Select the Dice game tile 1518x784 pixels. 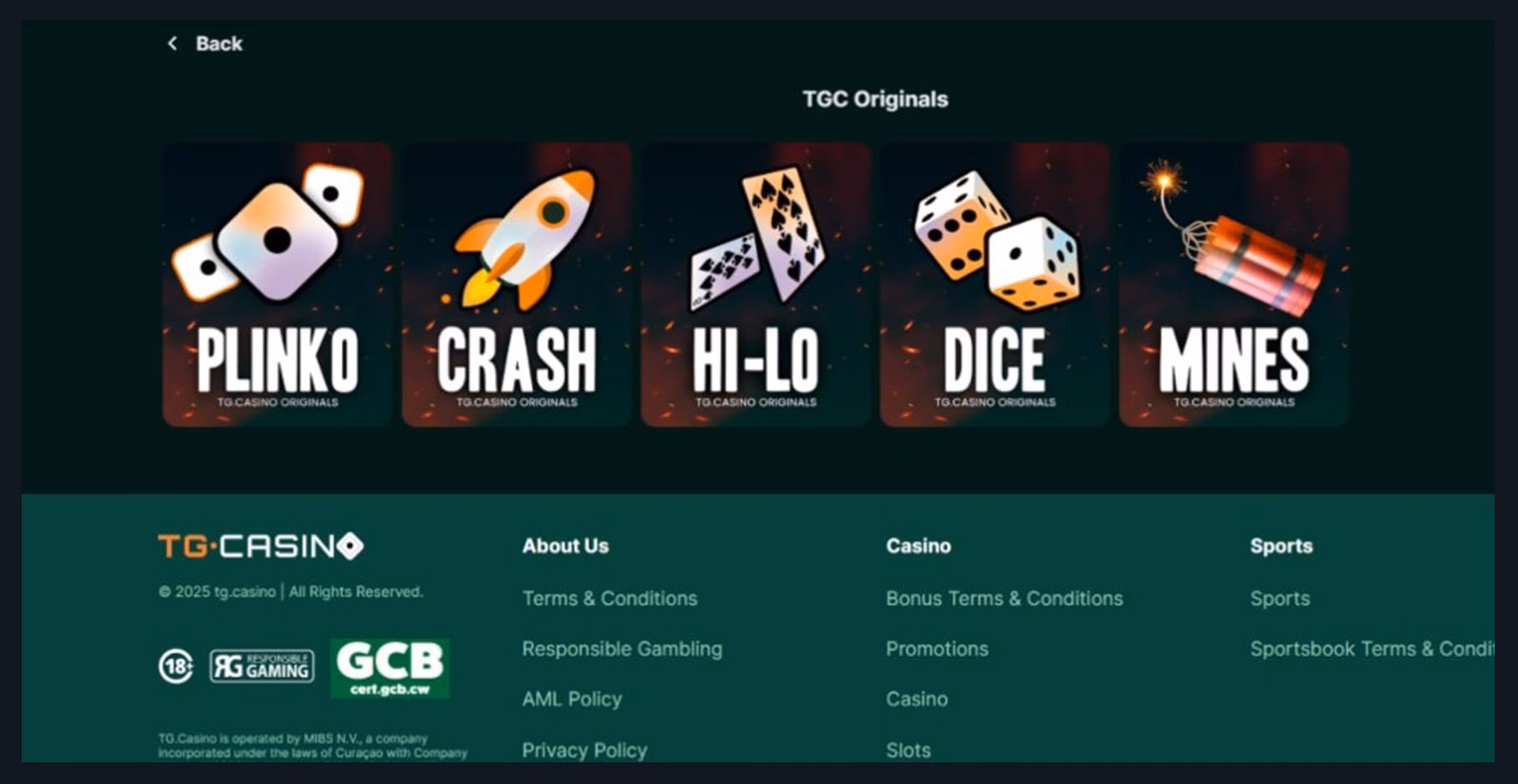pyautogui.click(x=995, y=284)
